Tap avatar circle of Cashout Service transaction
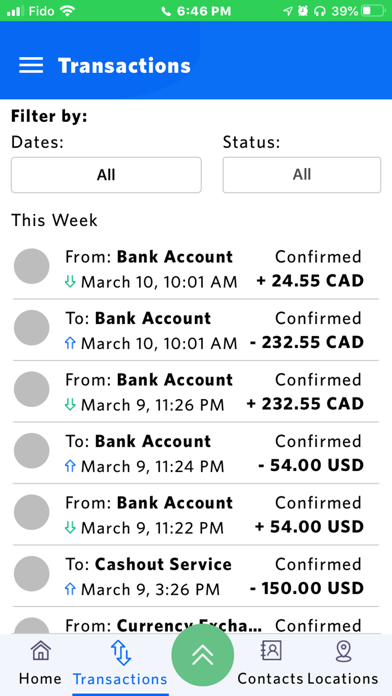392x696 pixels. click(x=32, y=574)
